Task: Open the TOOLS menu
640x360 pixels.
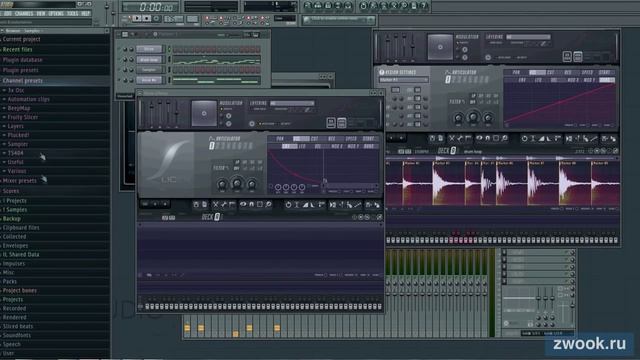Action: pos(72,13)
